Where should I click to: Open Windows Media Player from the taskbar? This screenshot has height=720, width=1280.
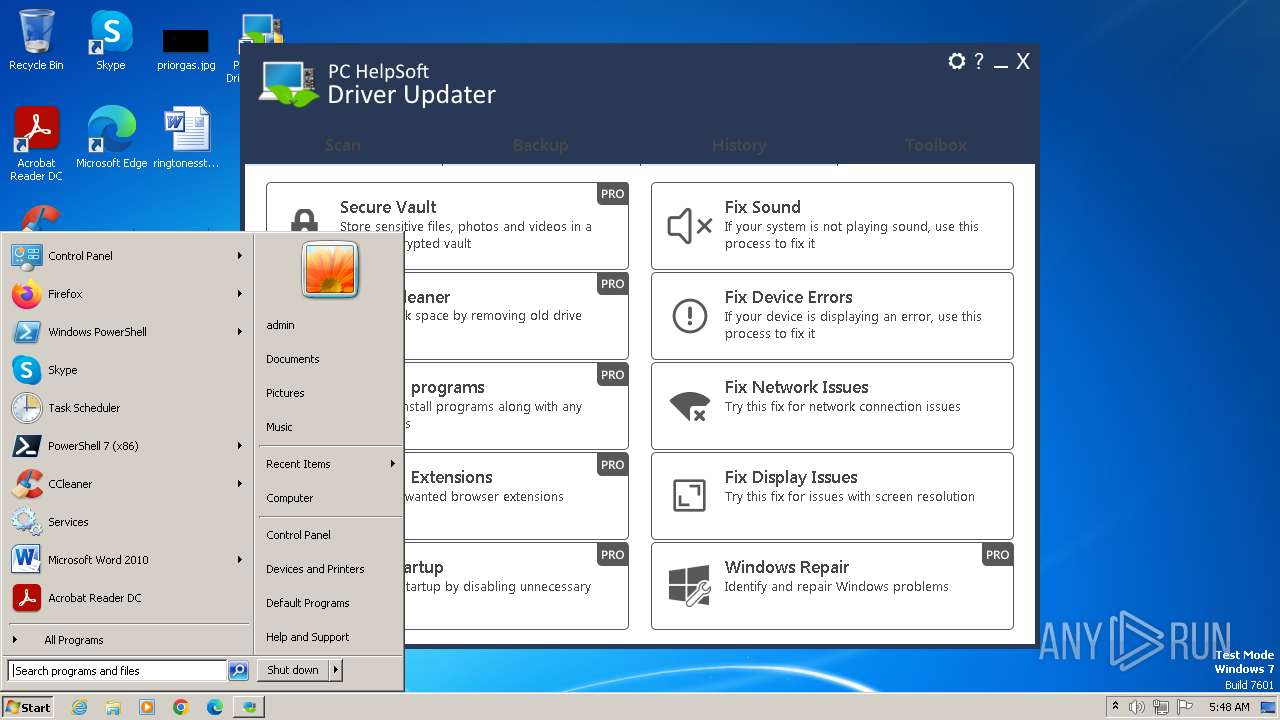(147, 707)
